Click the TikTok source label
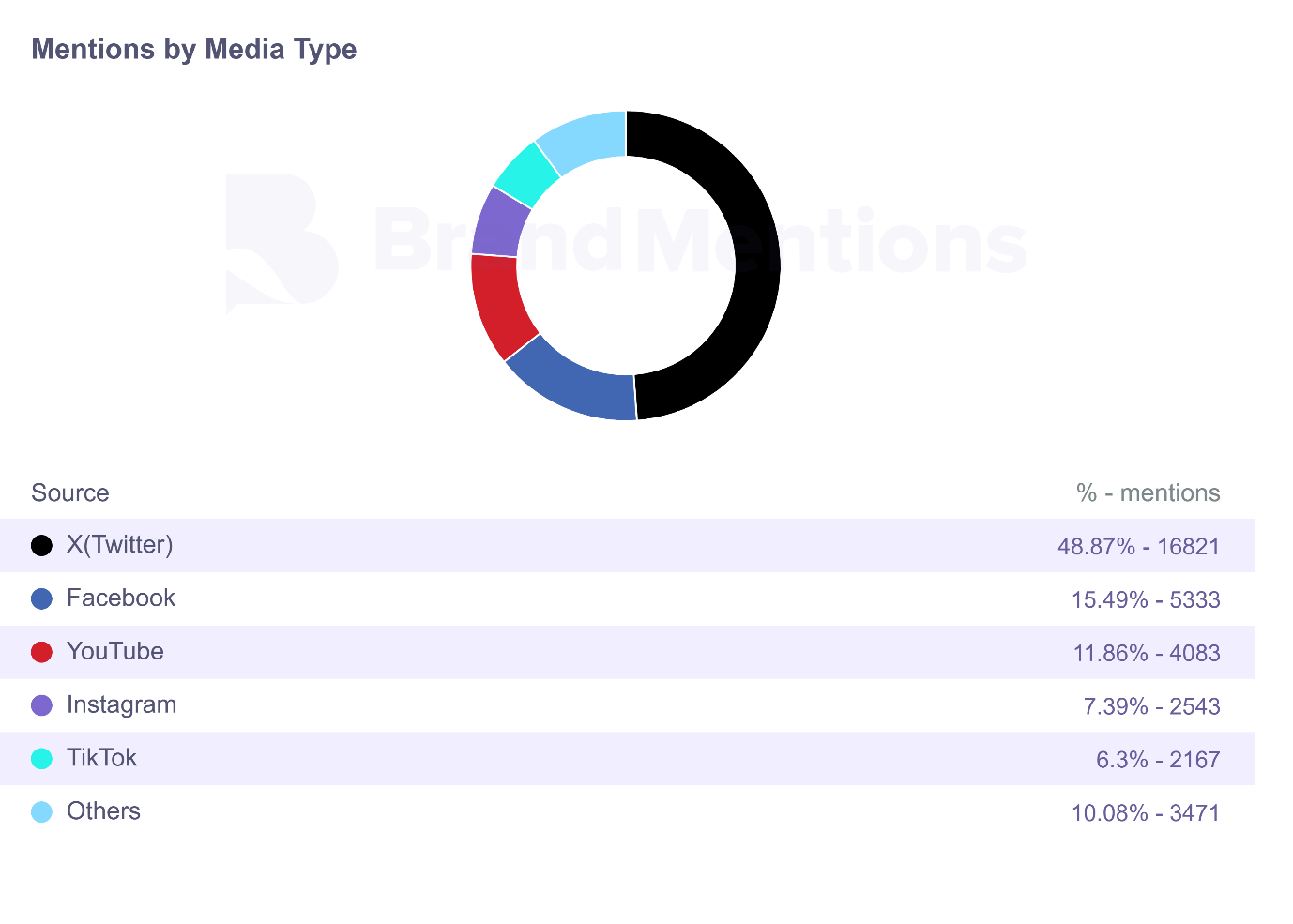 [101, 759]
